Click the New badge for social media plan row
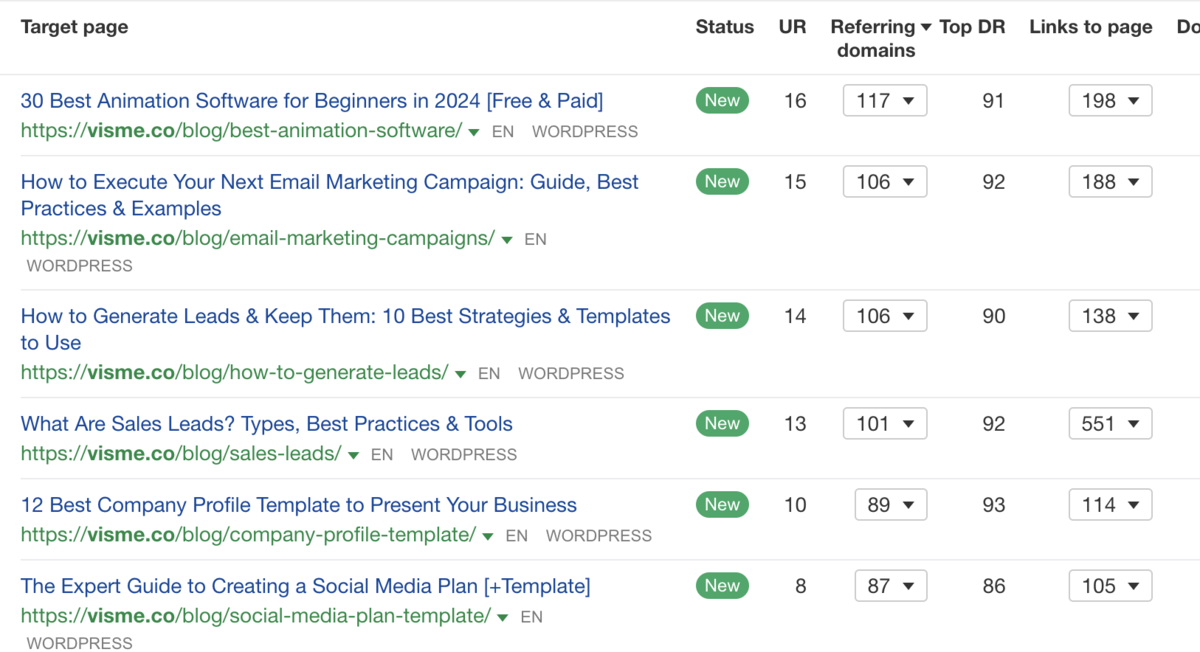The height and width of the screenshot is (652, 1200). (x=722, y=586)
